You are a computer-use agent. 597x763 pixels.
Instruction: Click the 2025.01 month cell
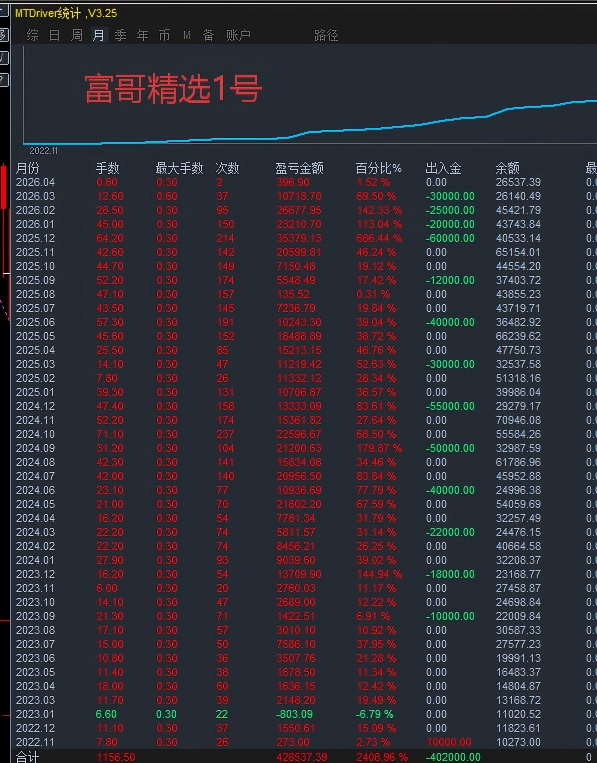(x=35, y=392)
